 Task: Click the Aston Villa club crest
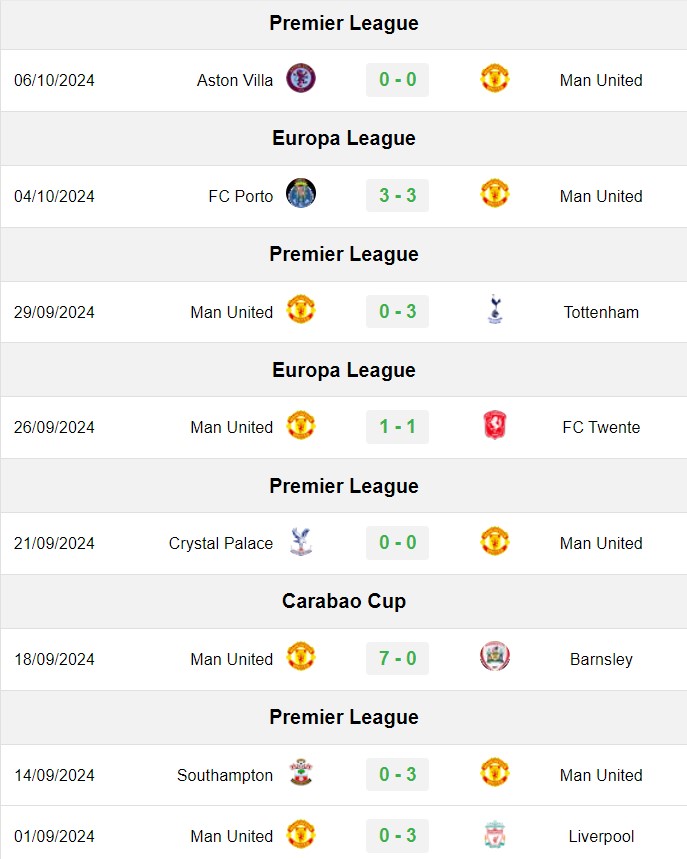301,78
